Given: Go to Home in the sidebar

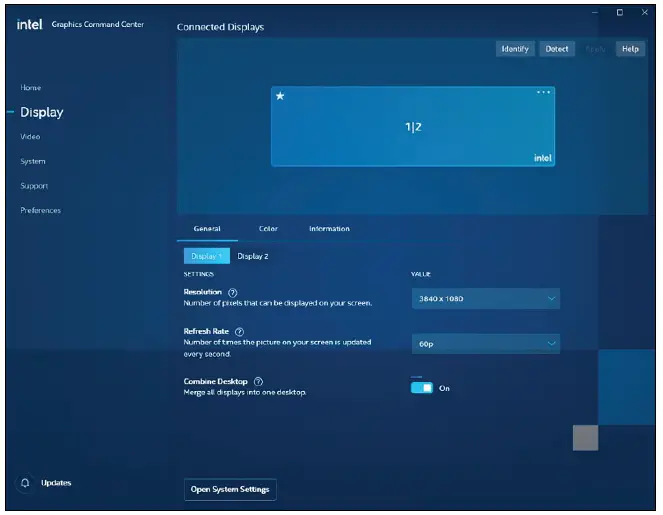Looking at the screenshot, I should point(30,88).
